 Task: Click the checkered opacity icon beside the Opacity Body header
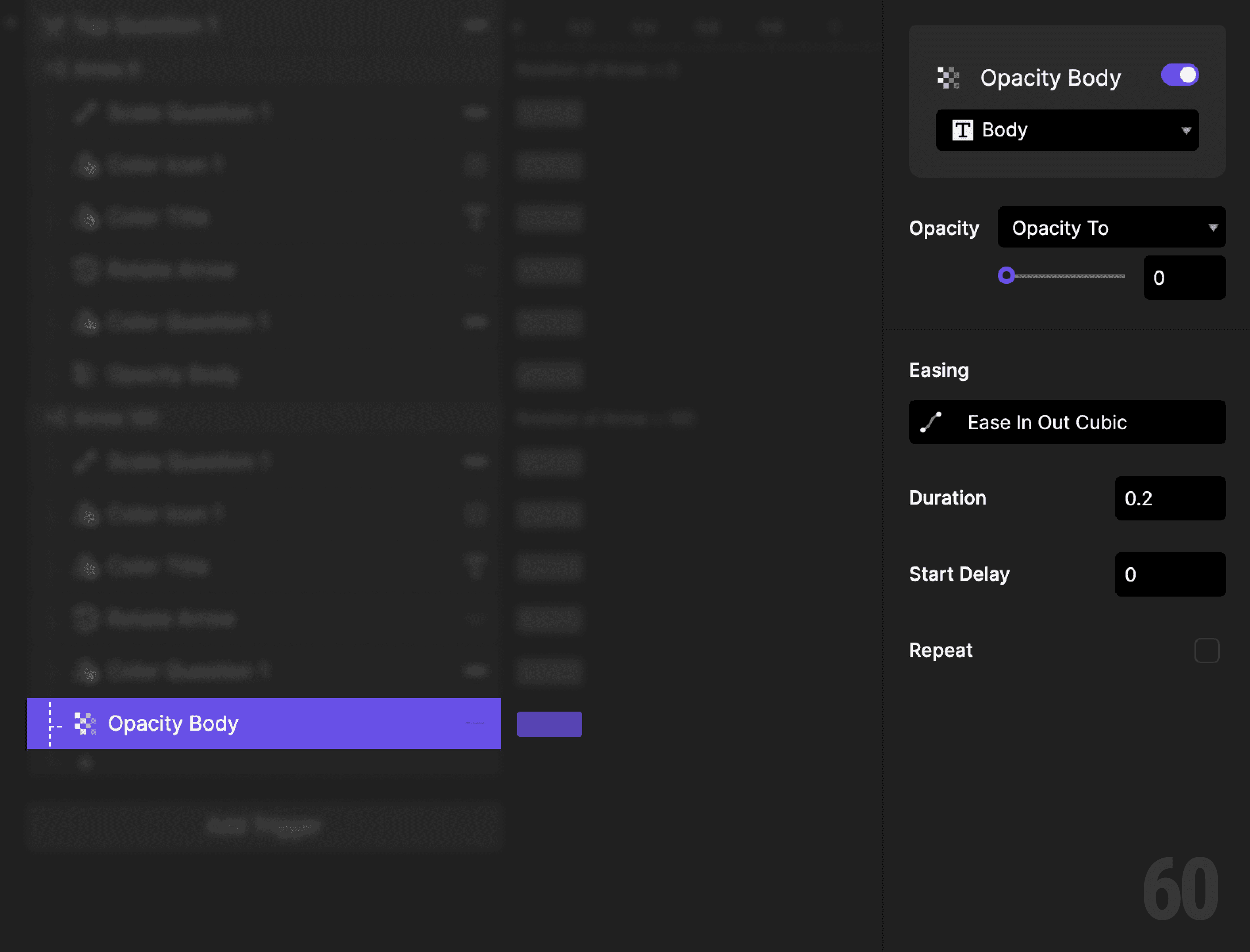pos(949,78)
